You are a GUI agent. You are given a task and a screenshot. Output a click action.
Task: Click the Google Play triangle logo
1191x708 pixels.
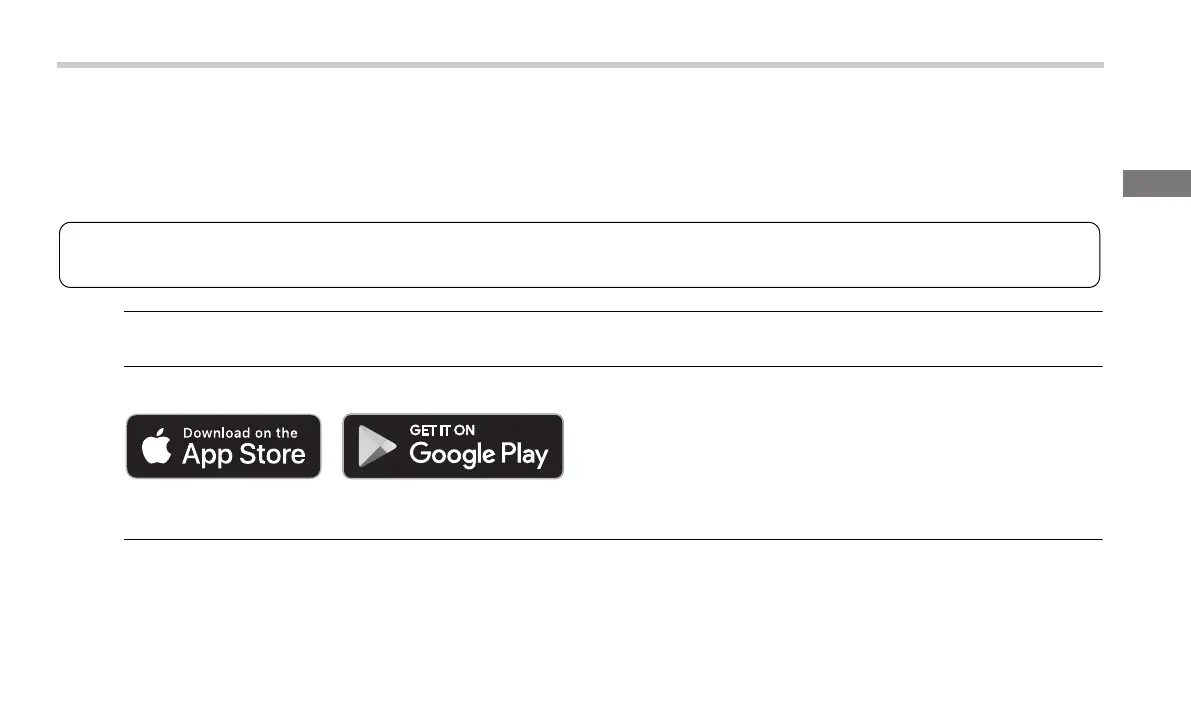point(375,446)
